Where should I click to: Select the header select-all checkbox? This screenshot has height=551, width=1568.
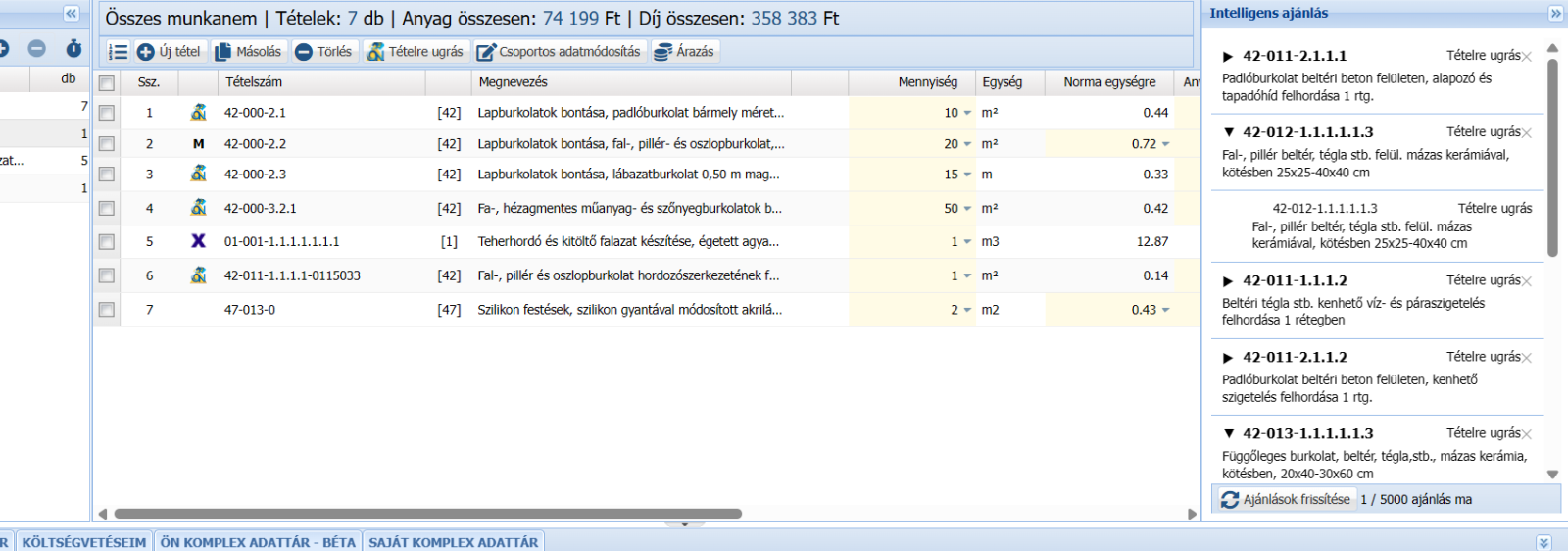[x=107, y=83]
